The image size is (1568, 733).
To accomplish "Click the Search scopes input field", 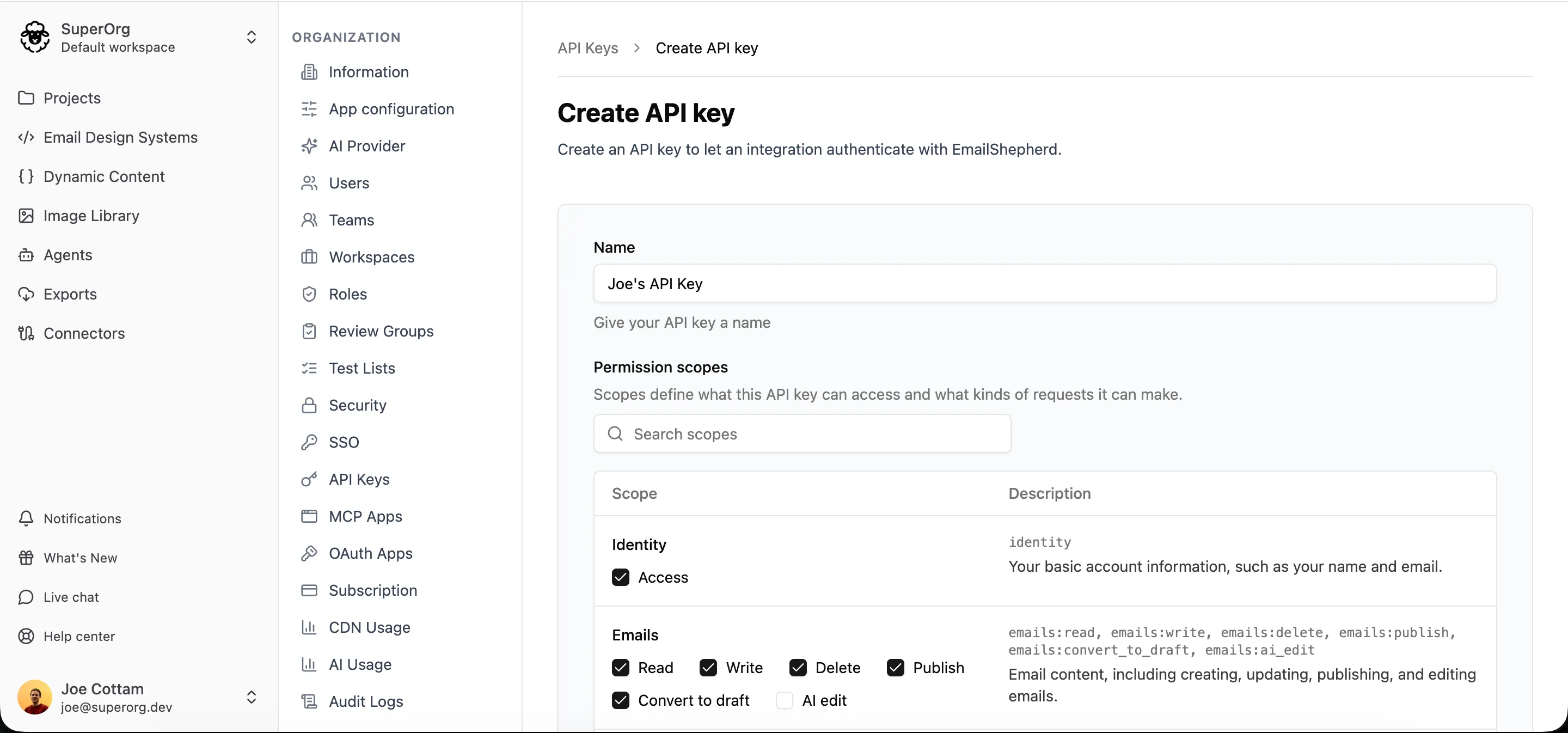I will point(803,433).
